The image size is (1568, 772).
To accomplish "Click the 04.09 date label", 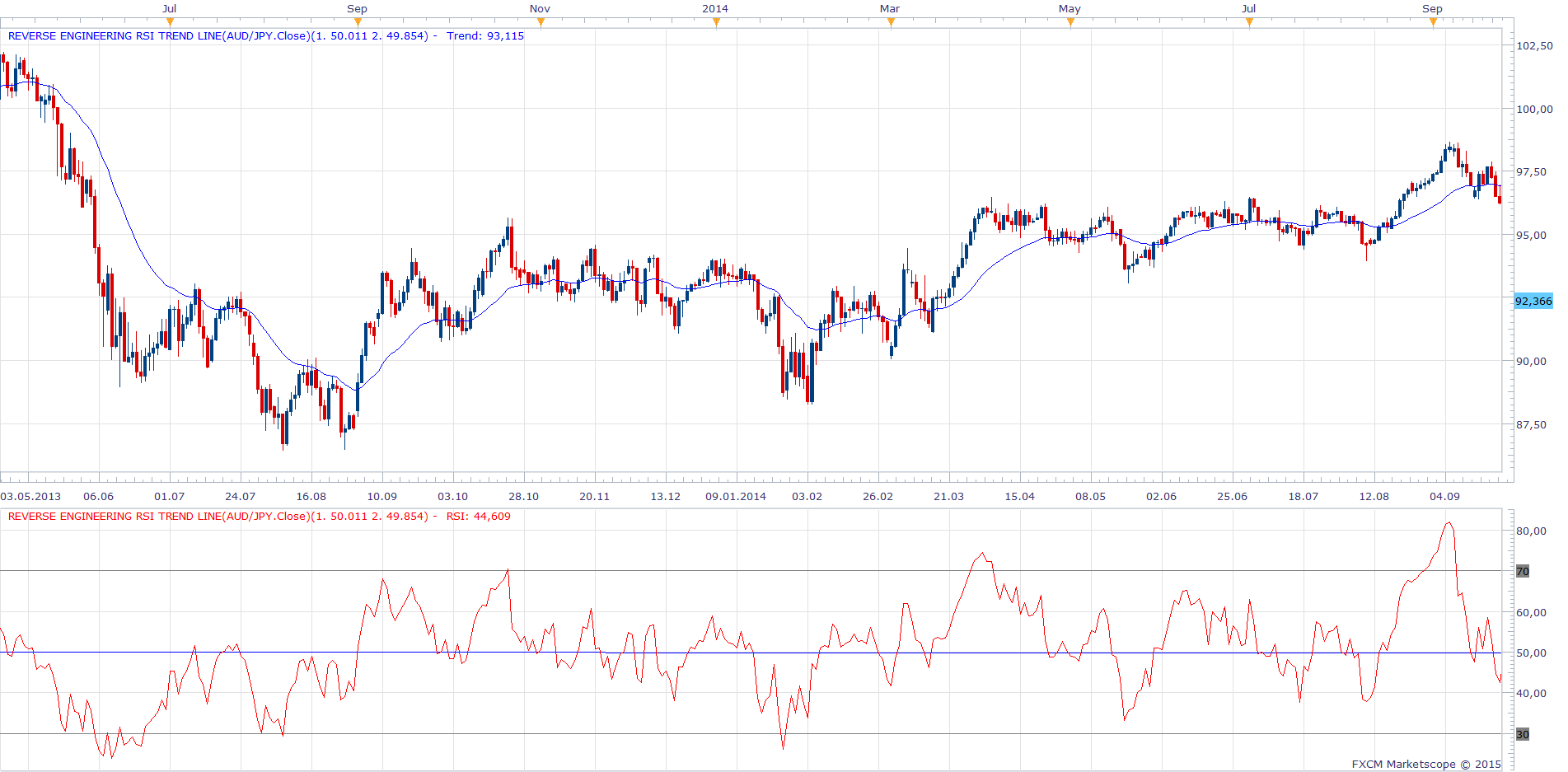I will coord(1445,496).
